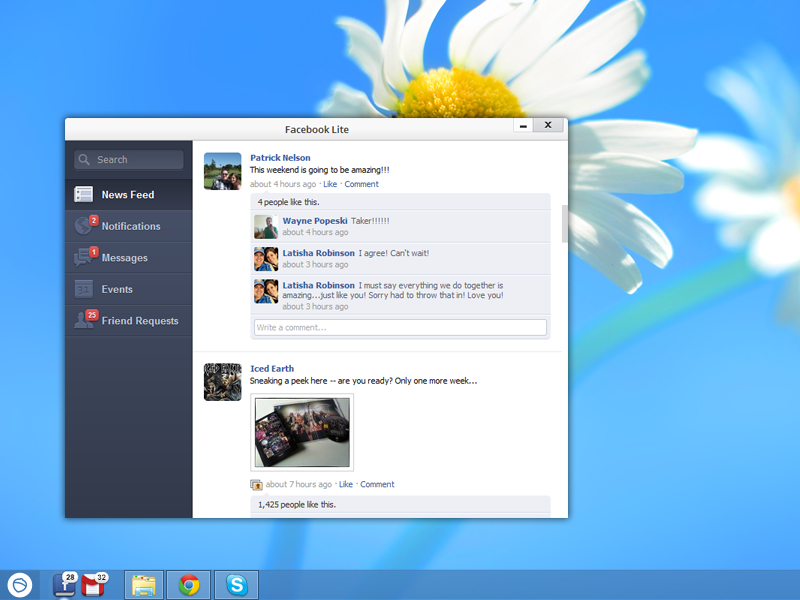Click the red 25 badge on Friend Requests

pyautogui.click(x=92, y=315)
